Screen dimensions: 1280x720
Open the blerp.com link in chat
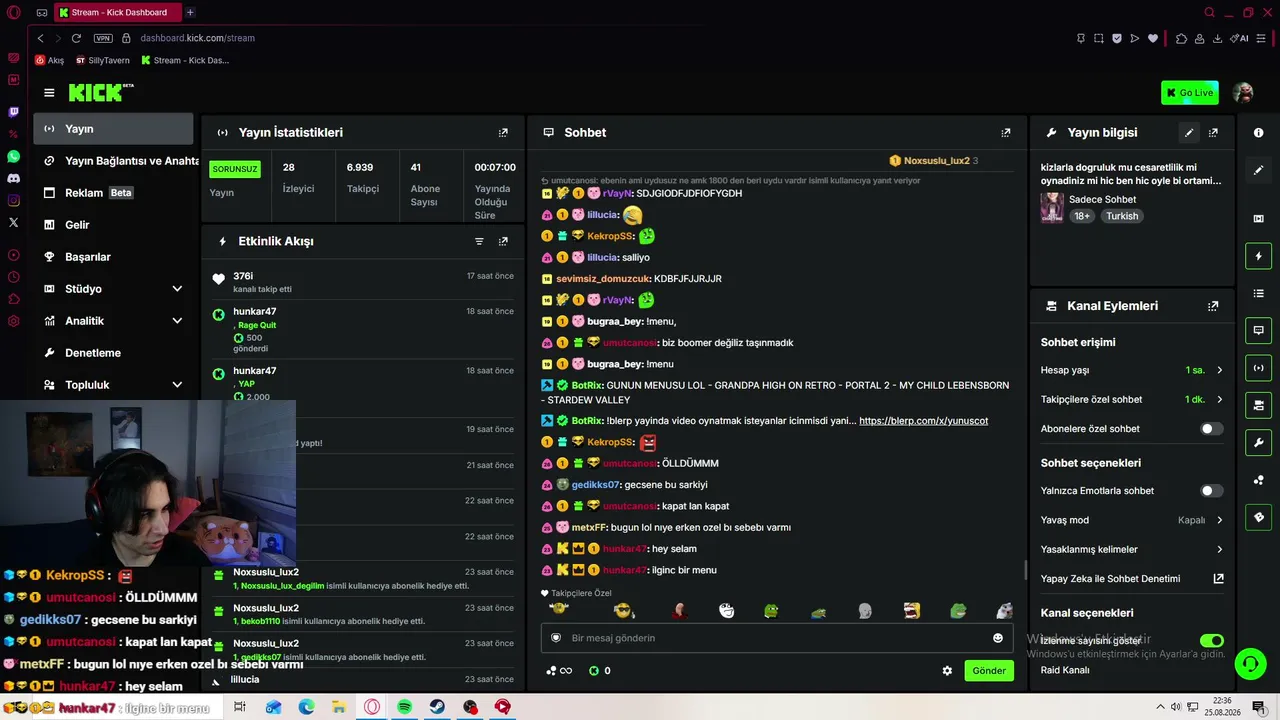(x=923, y=421)
